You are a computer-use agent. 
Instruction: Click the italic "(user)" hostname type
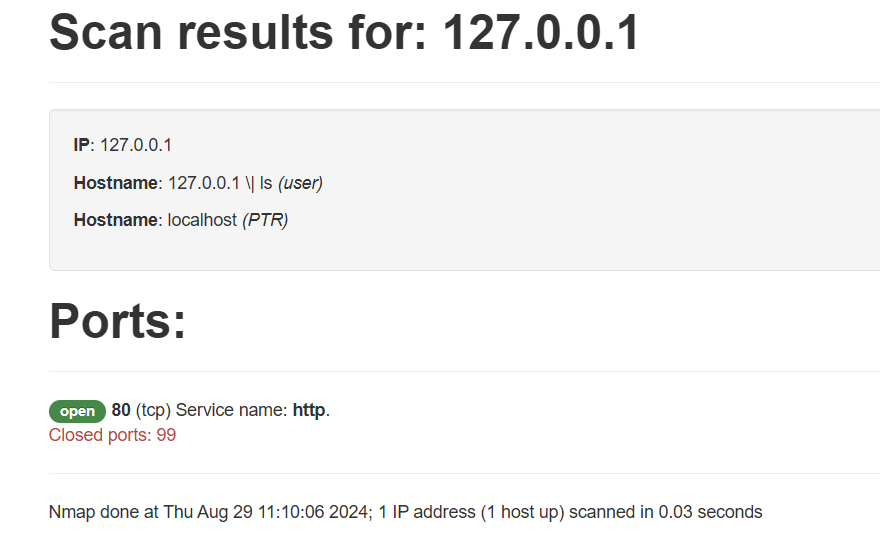300,183
